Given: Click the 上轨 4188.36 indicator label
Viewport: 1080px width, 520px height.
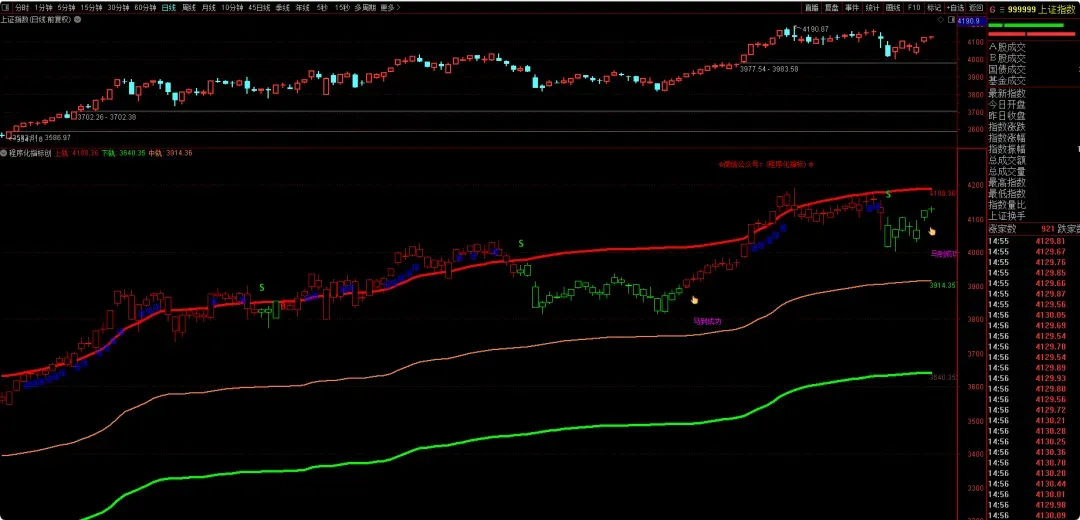Looking at the screenshot, I should 76,153.
